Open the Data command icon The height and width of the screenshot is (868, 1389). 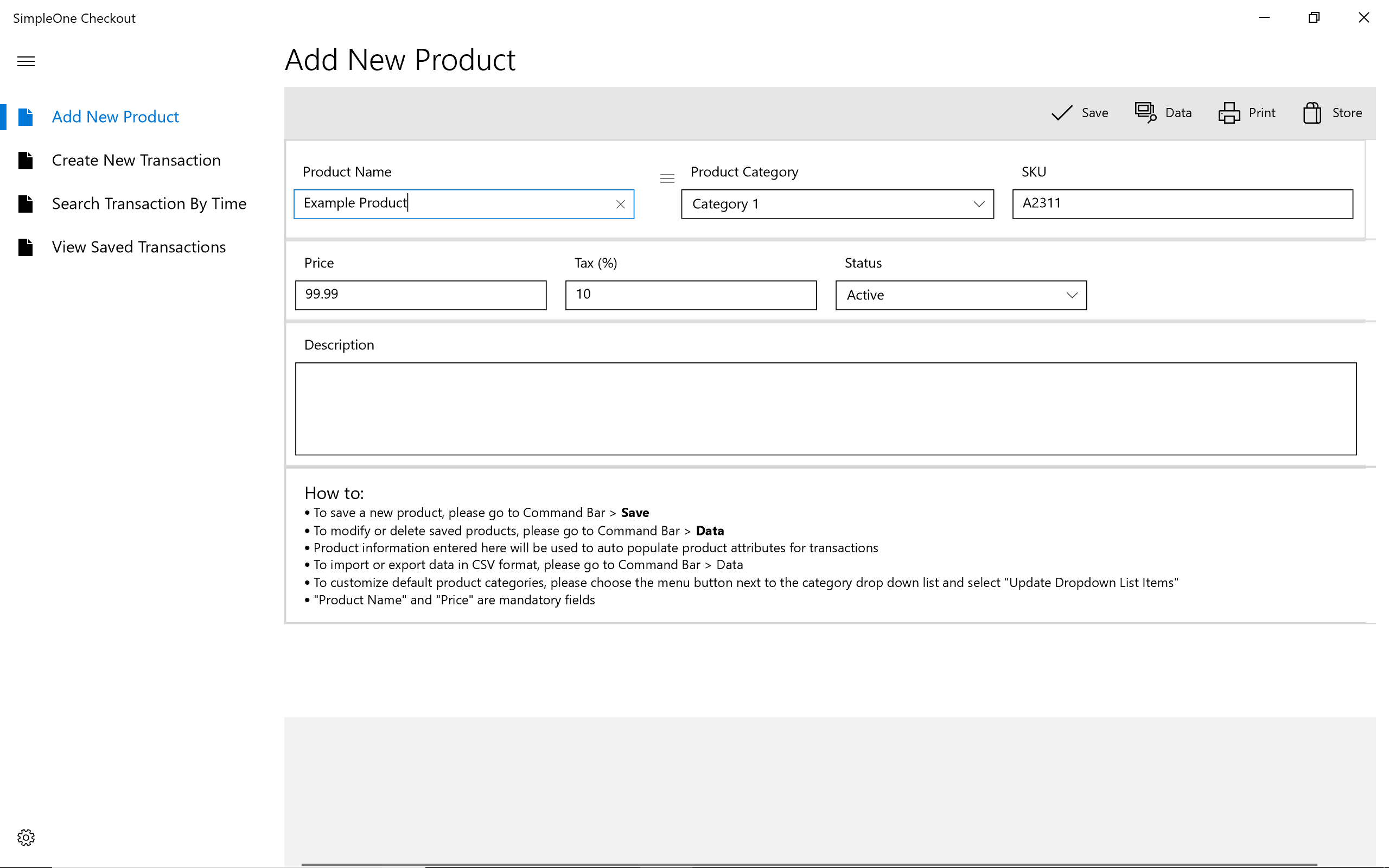click(x=1145, y=112)
